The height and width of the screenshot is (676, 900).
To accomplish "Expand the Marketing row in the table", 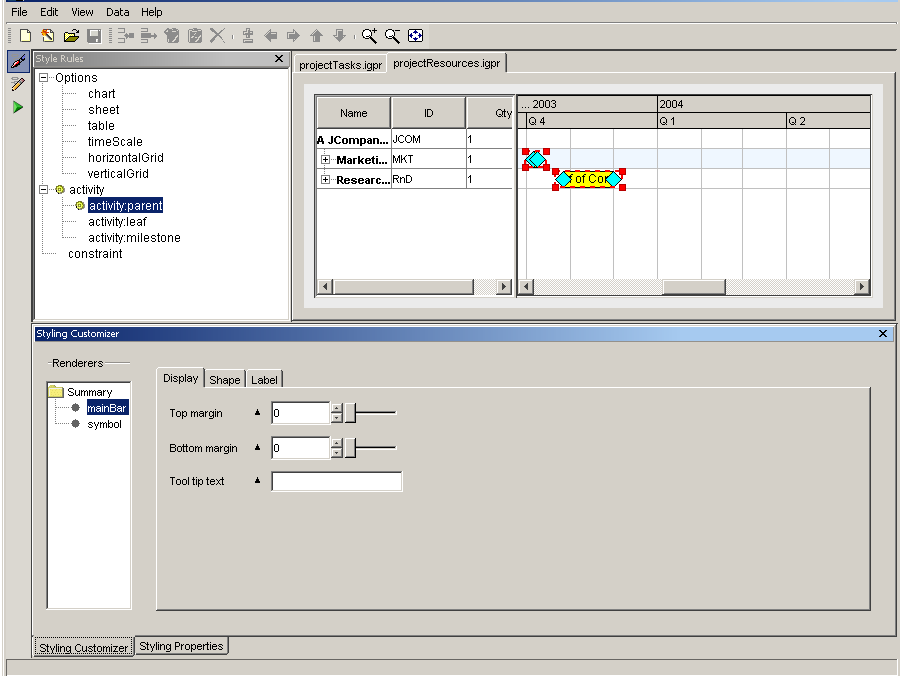I will point(325,160).
